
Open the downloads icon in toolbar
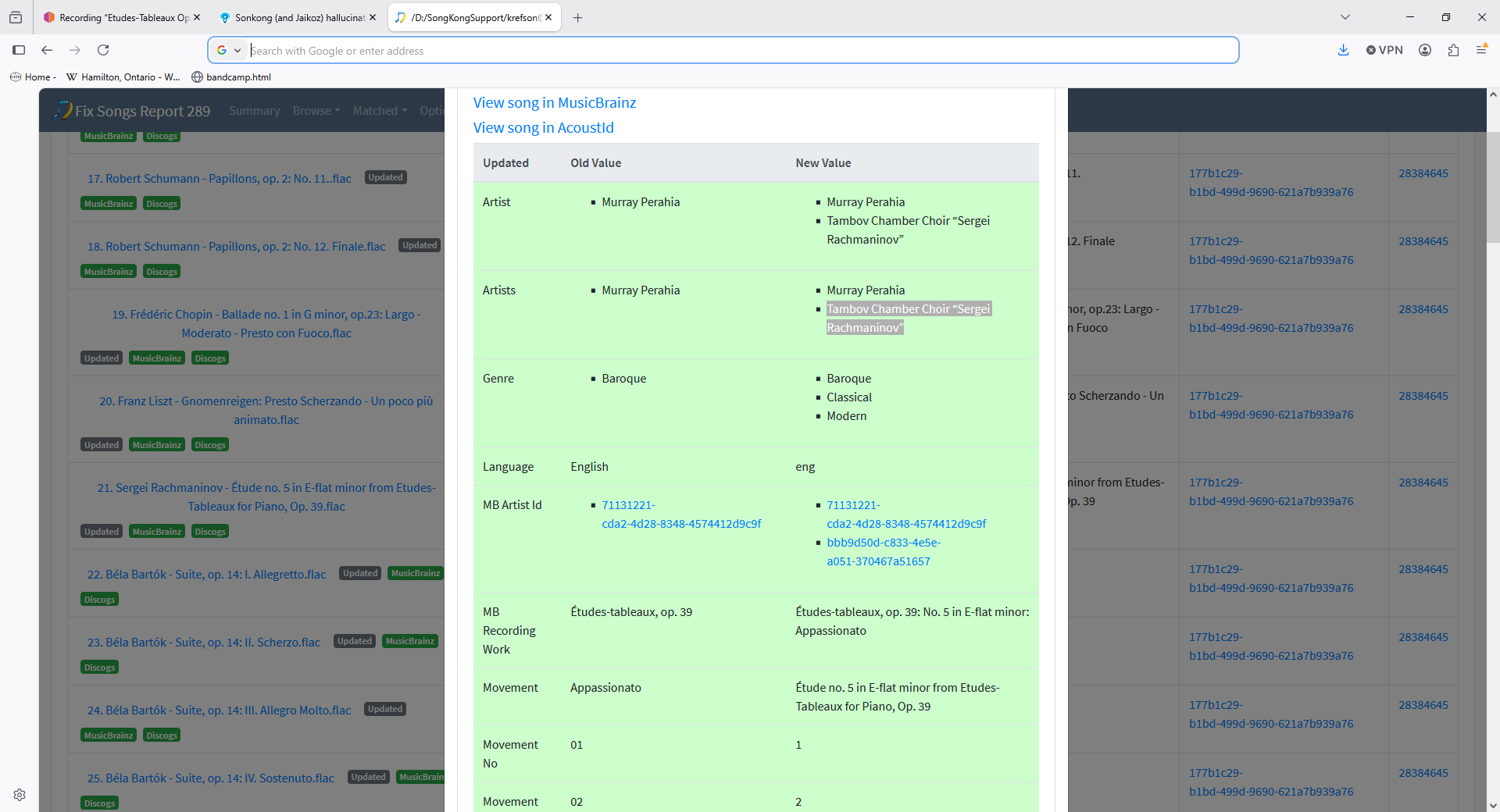click(1343, 50)
